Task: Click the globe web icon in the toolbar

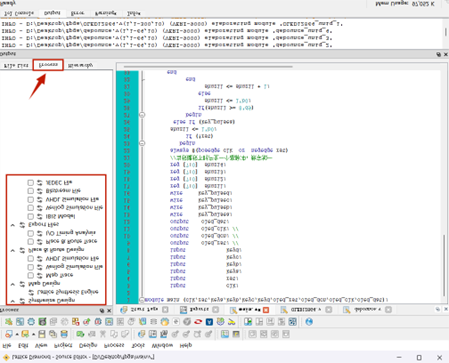Action: point(309,322)
